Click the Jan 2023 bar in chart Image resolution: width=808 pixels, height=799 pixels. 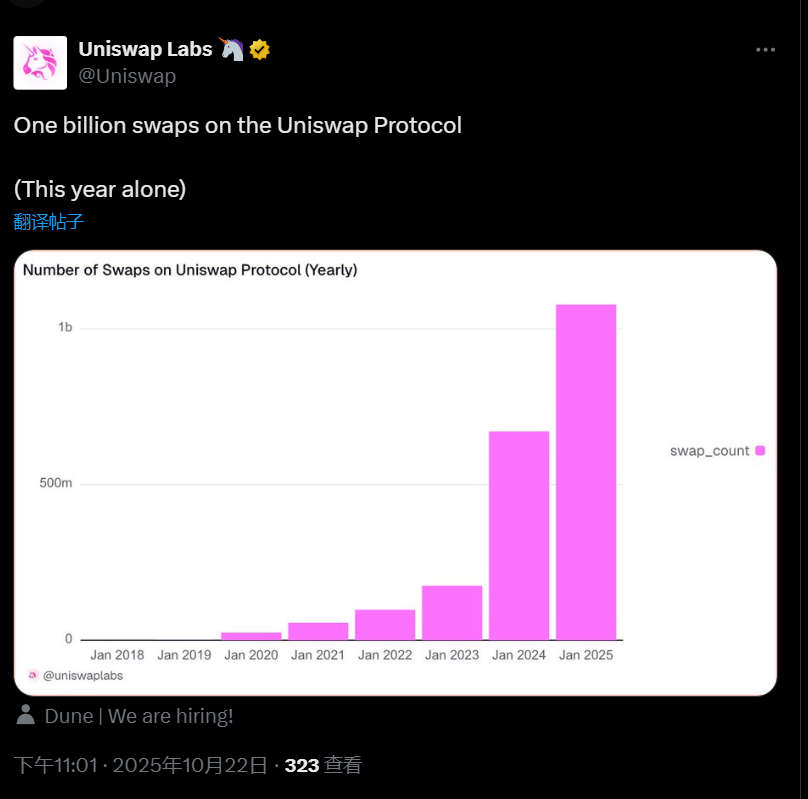tap(452, 612)
